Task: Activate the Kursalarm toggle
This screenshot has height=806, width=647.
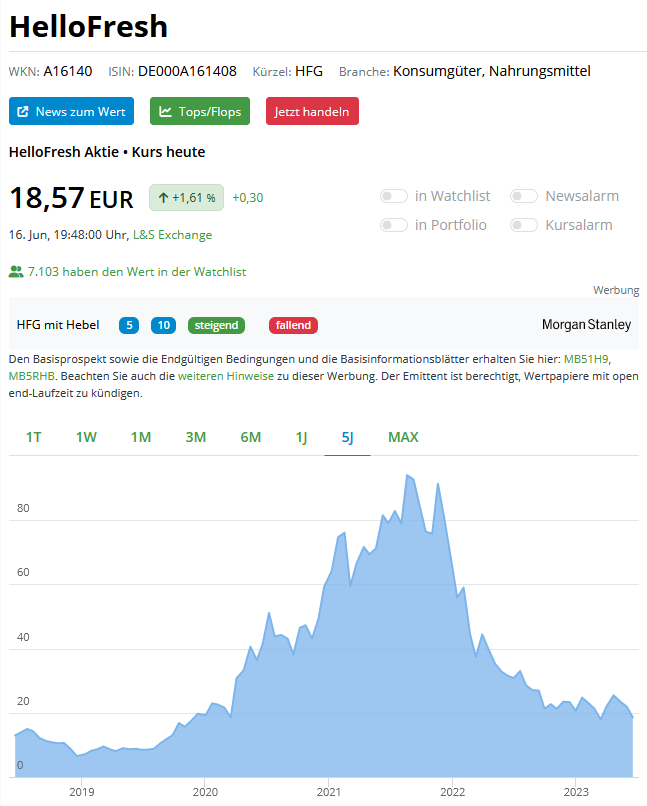Action: click(x=523, y=225)
